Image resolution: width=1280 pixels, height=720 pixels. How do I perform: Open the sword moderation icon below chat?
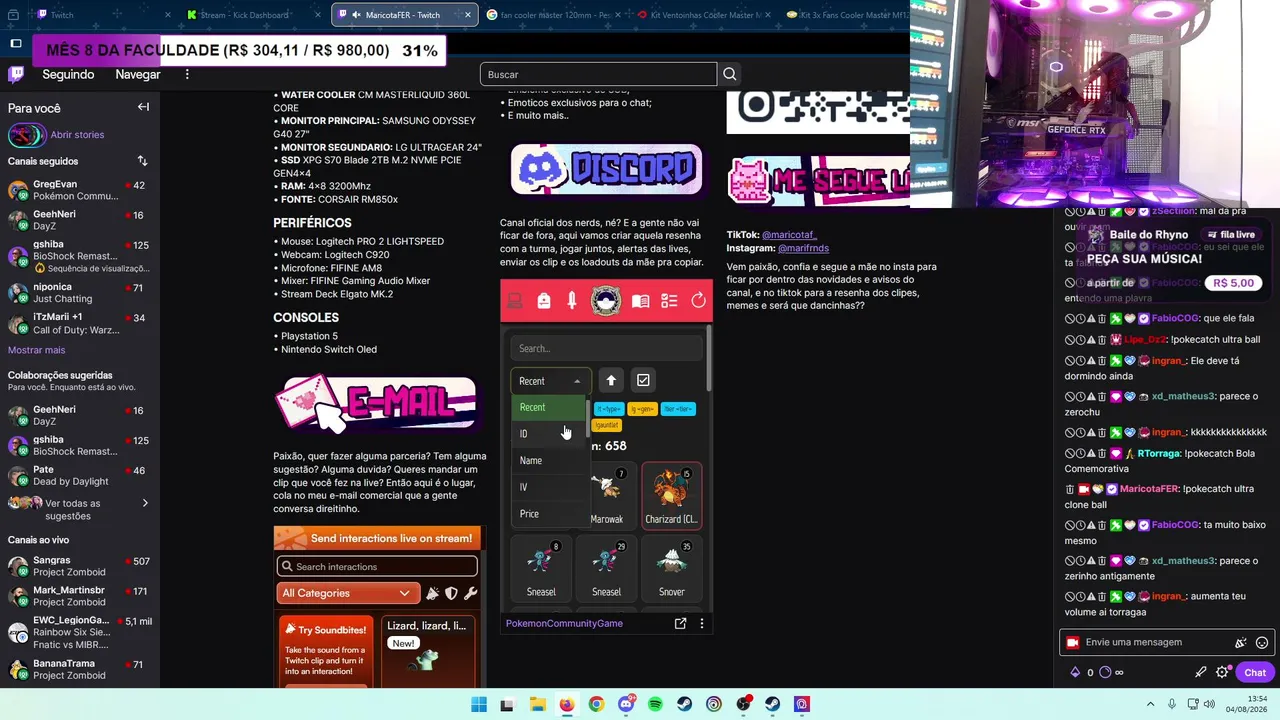(x=1201, y=672)
